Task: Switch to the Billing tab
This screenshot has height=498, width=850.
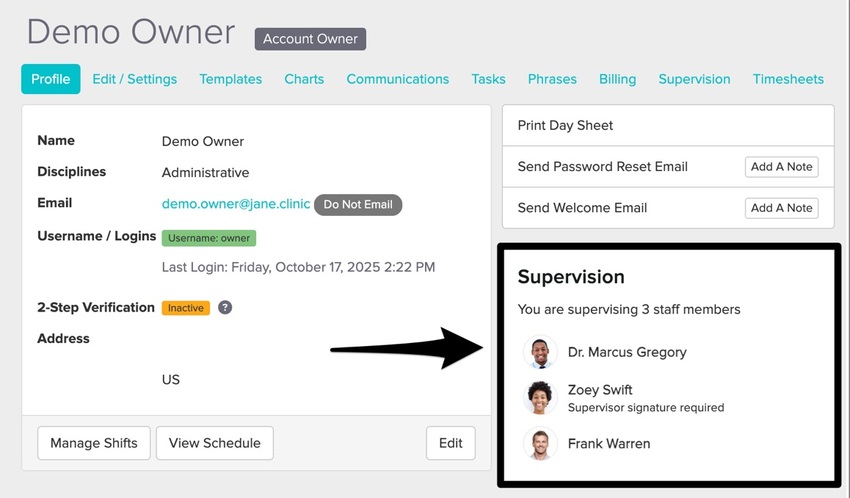Action: coord(617,79)
